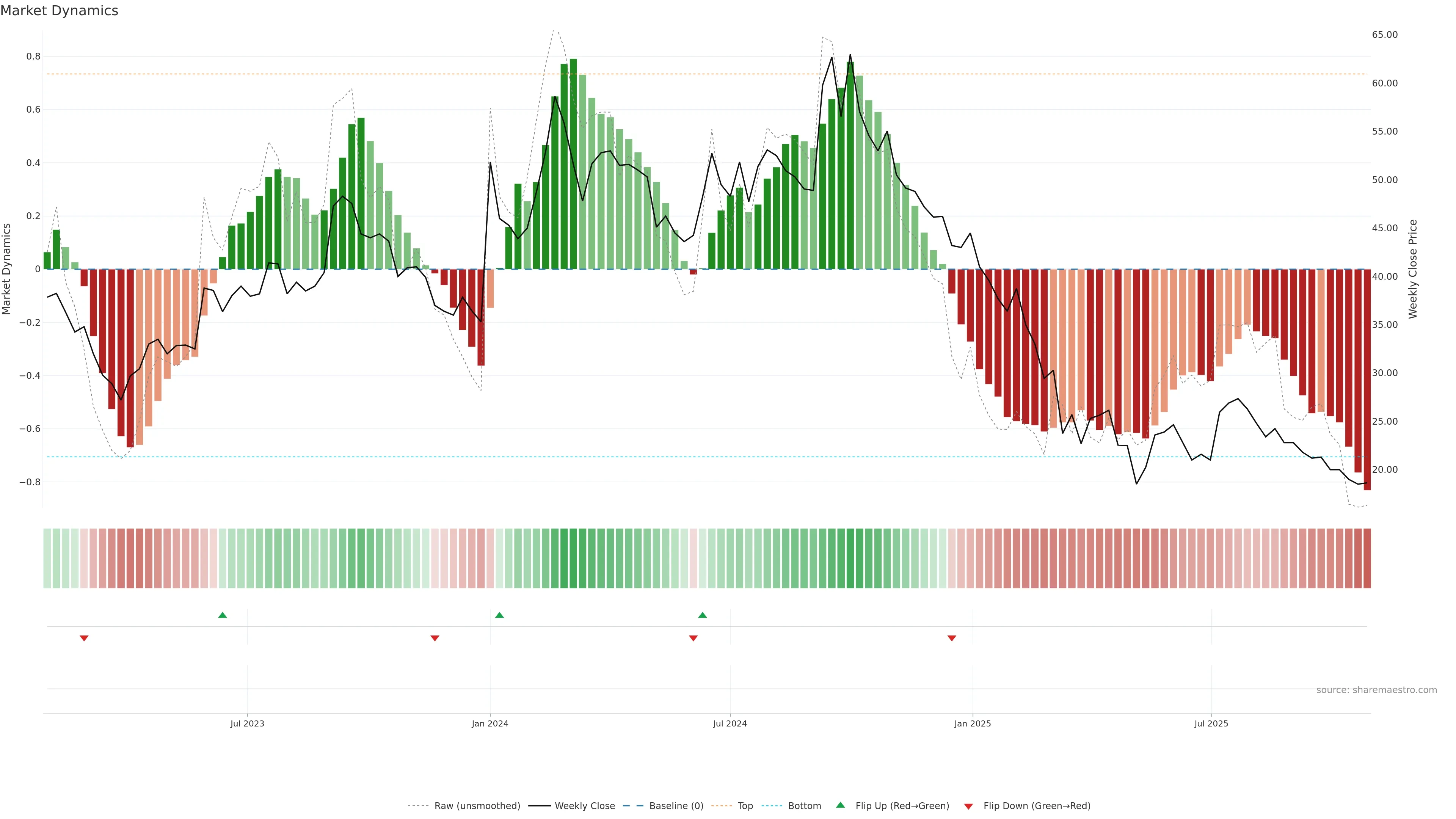
Task: Click the Flip Down marker before Jan 2025
Action: pyautogui.click(x=951, y=638)
